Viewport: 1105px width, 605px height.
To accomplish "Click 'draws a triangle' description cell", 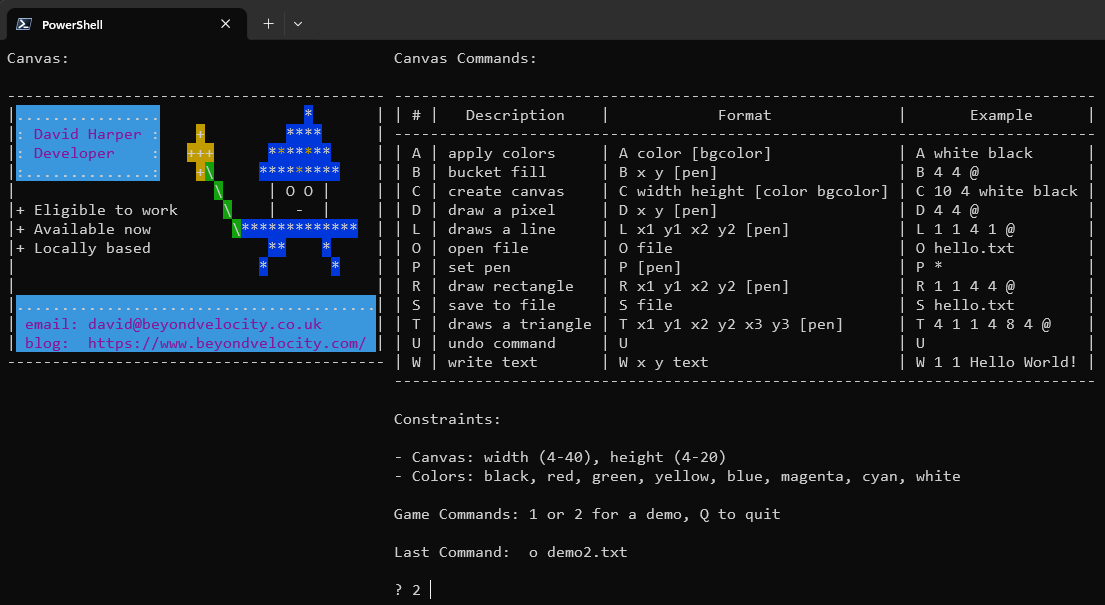I will [520, 324].
